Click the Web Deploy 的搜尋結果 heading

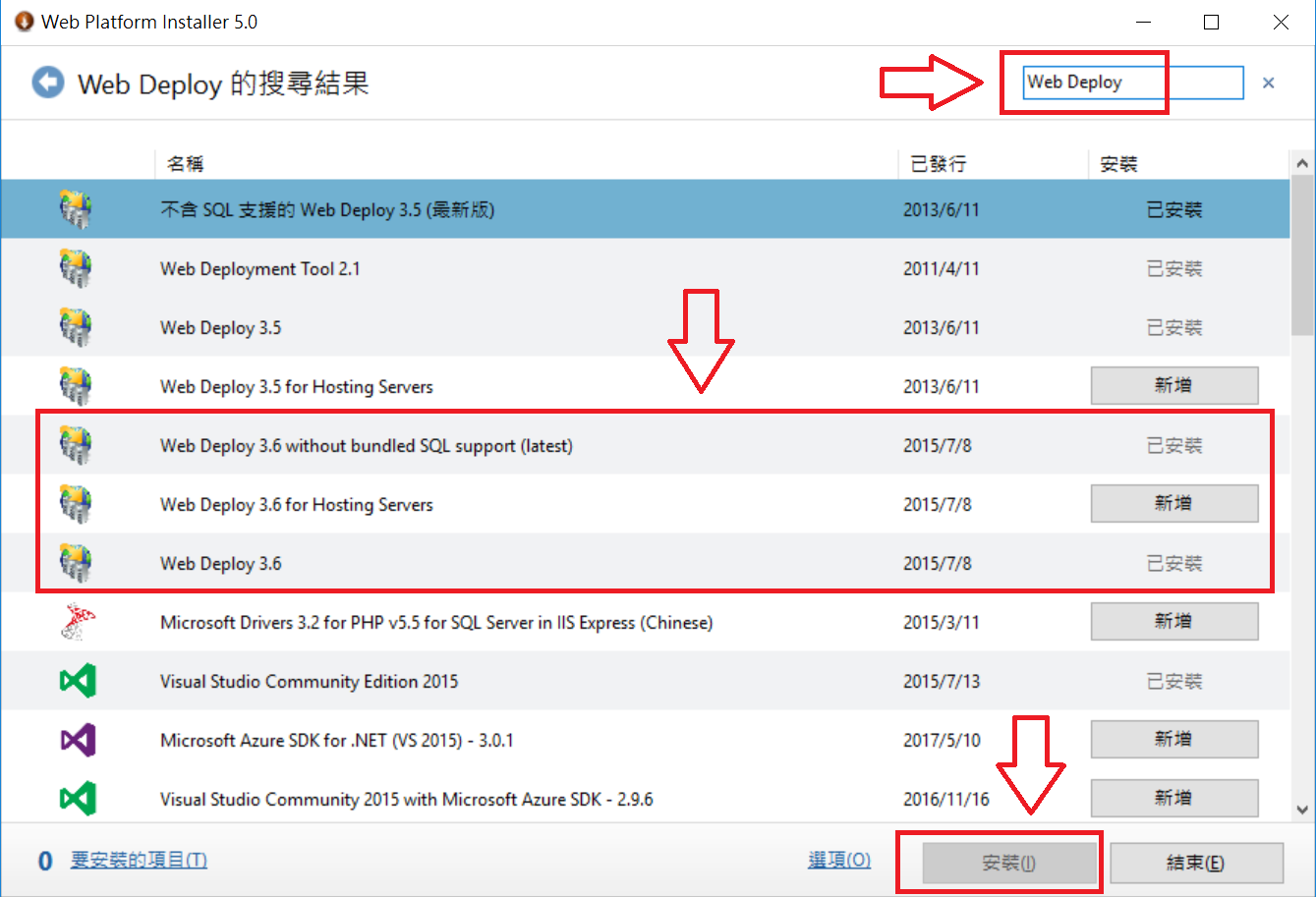pyautogui.click(x=224, y=84)
